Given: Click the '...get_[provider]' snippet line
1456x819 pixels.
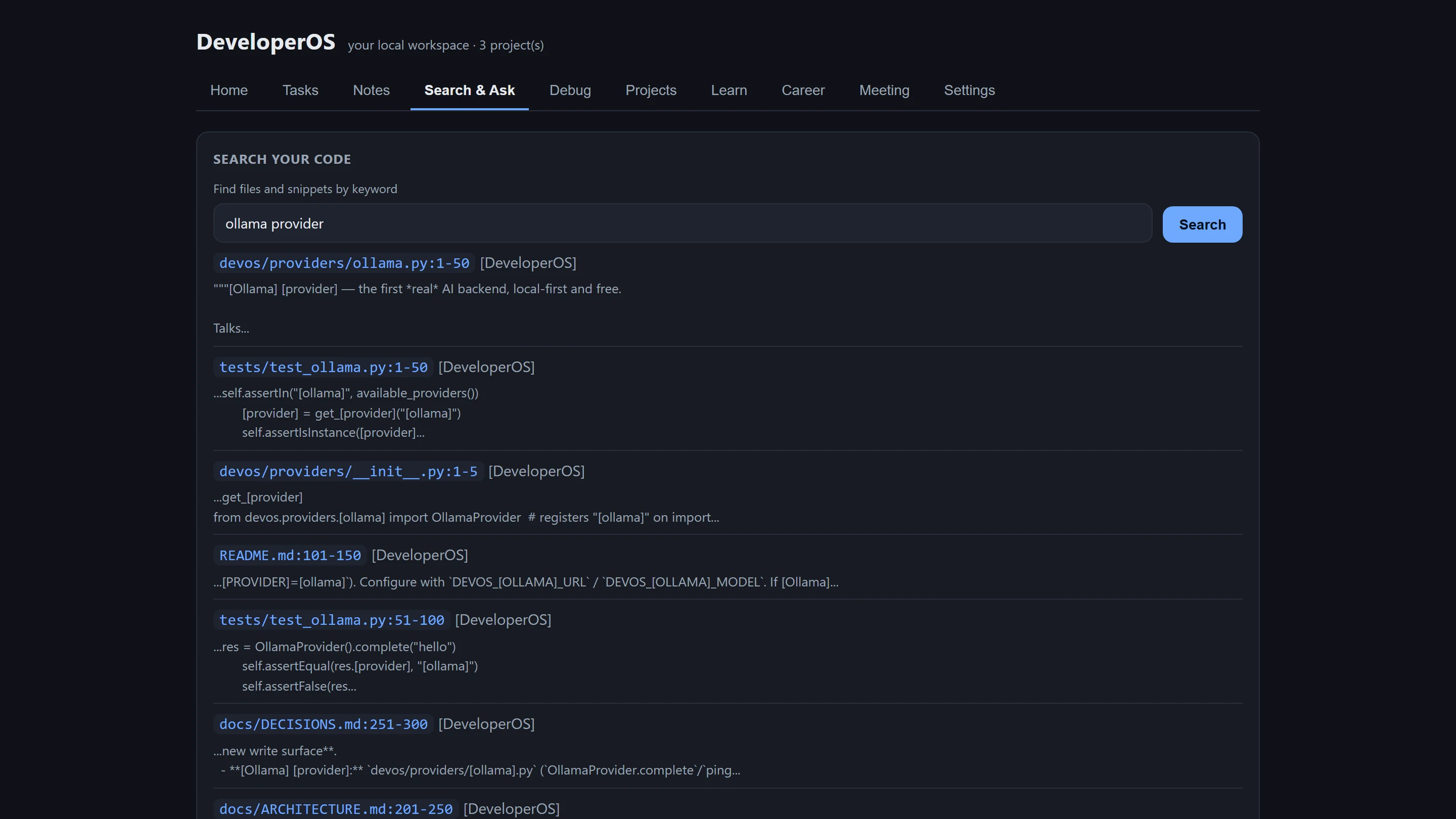Looking at the screenshot, I should point(258,497).
